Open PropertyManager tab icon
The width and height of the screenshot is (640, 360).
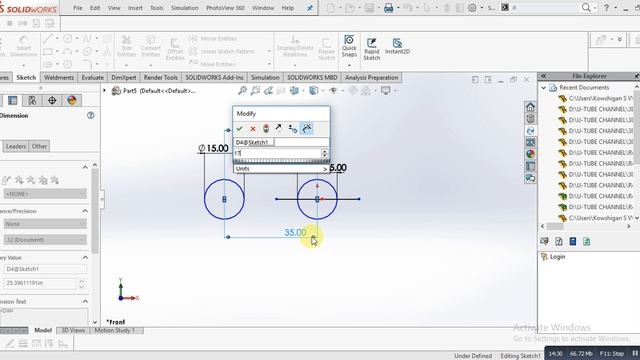point(13,100)
